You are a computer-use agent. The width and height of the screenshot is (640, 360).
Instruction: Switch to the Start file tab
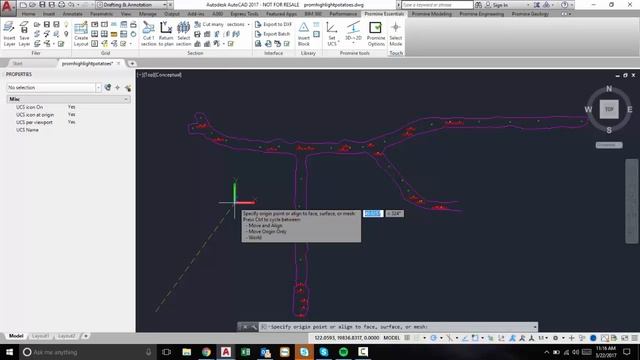click(18, 64)
